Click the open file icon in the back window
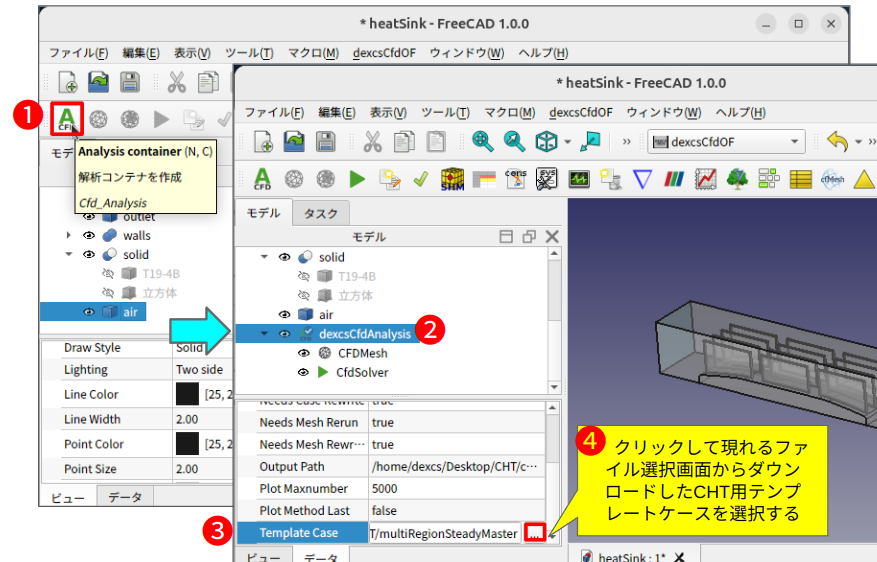Image resolution: width=877 pixels, height=562 pixels. 98,82
